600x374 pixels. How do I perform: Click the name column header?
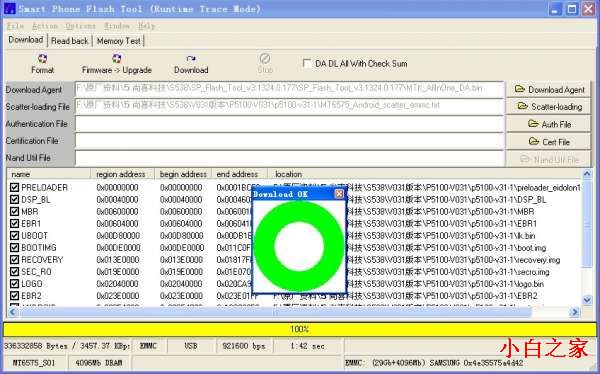(49, 174)
